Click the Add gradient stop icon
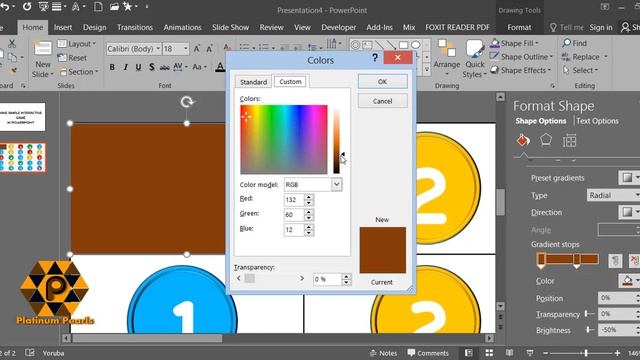Screen dimensions: 640x360 (615, 260)
